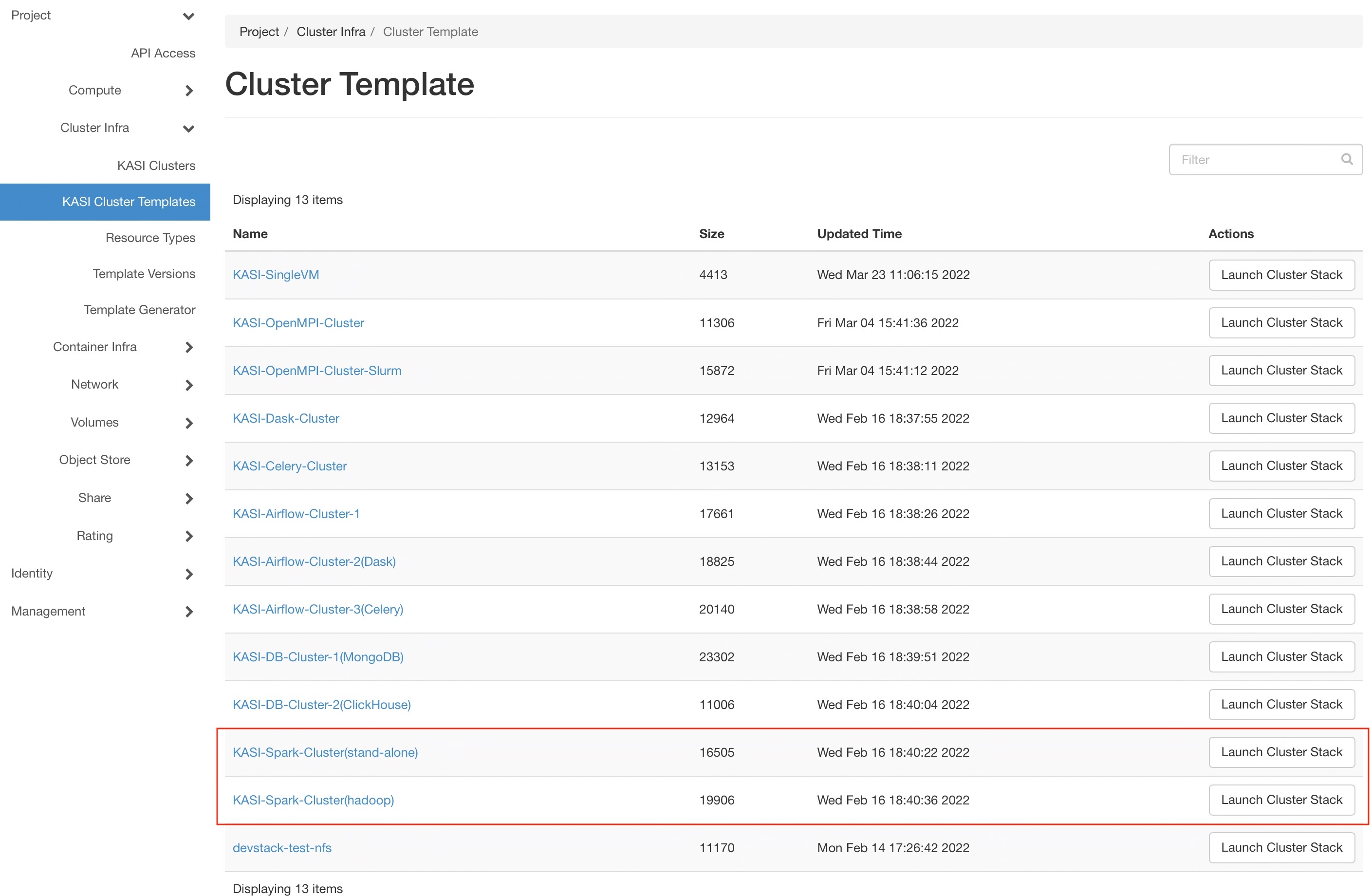
Task: Click the Name column header
Action: click(x=250, y=234)
